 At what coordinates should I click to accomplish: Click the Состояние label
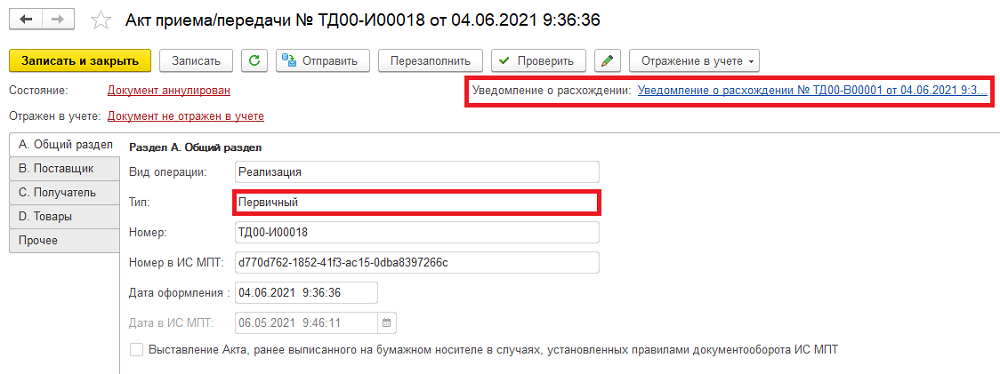click(39, 90)
